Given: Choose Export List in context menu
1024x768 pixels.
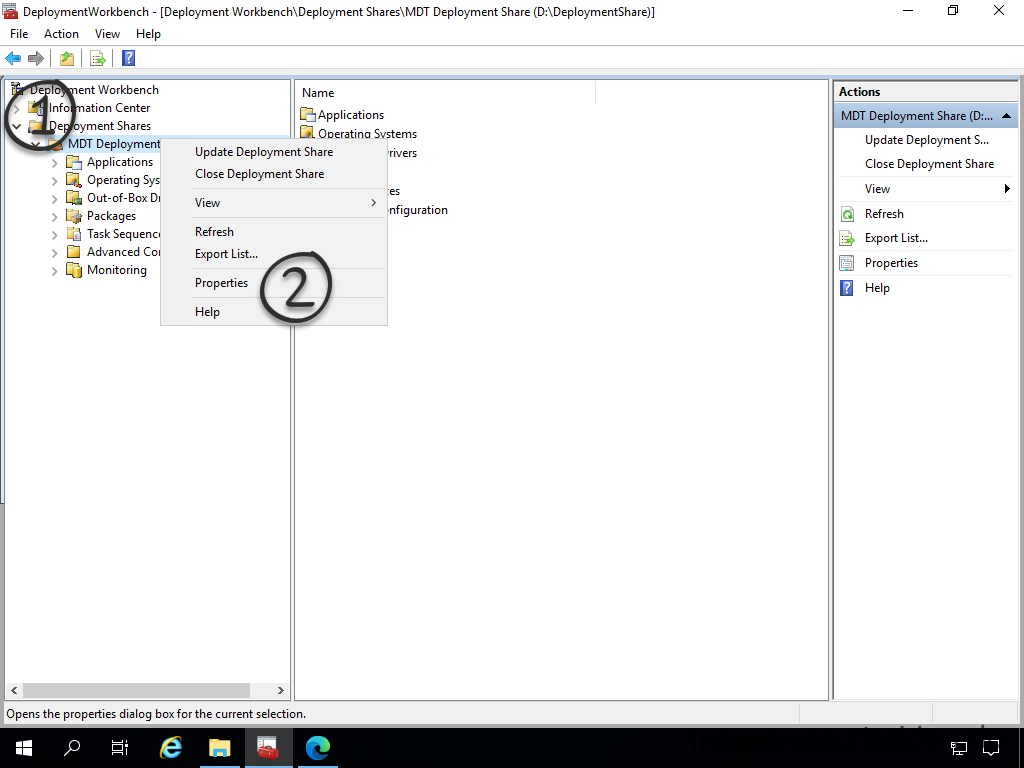Looking at the screenshot, I should pyautogui.click(x=274, y=254).
